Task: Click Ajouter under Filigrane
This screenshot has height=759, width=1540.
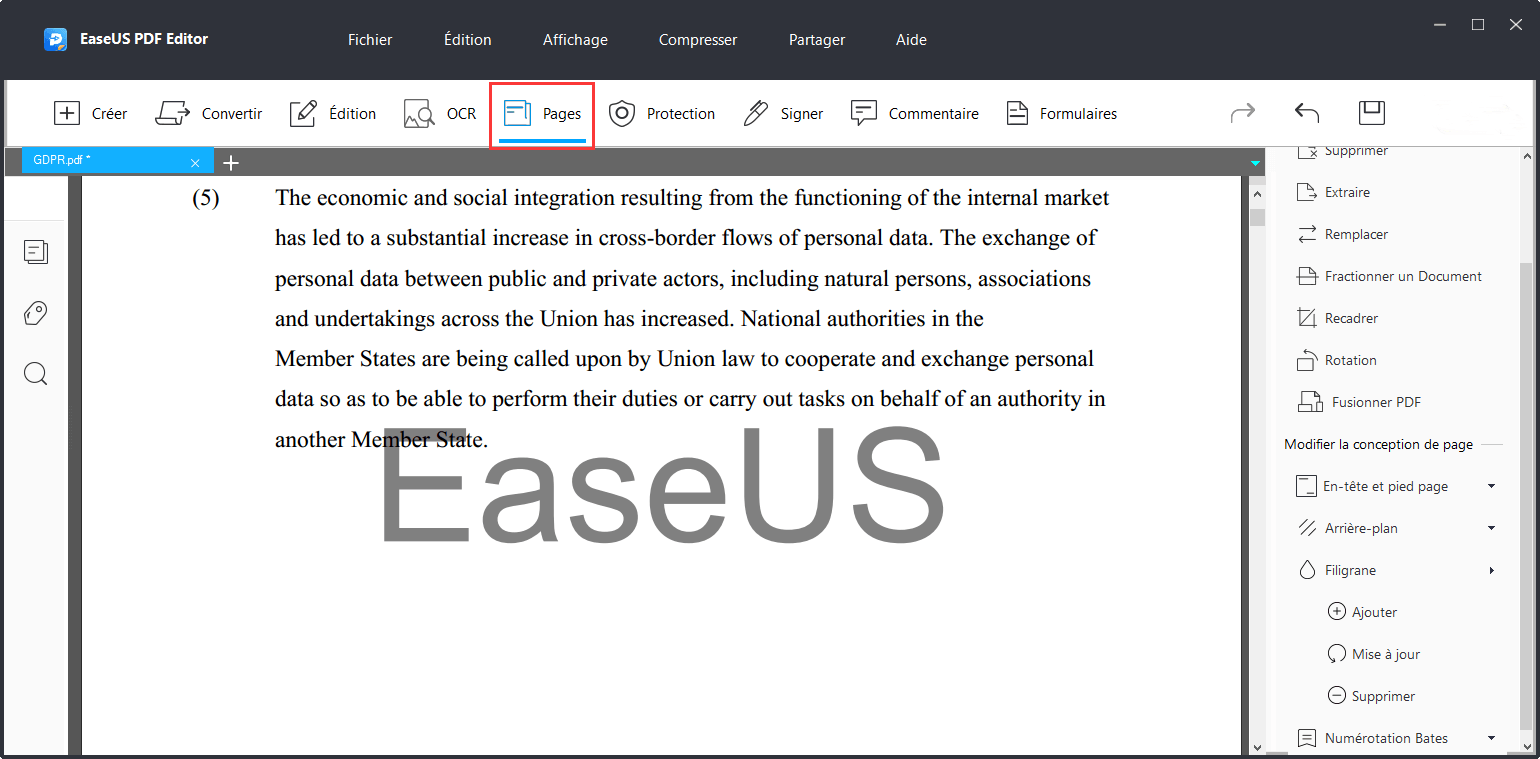Action: (x=1363, y=612)
